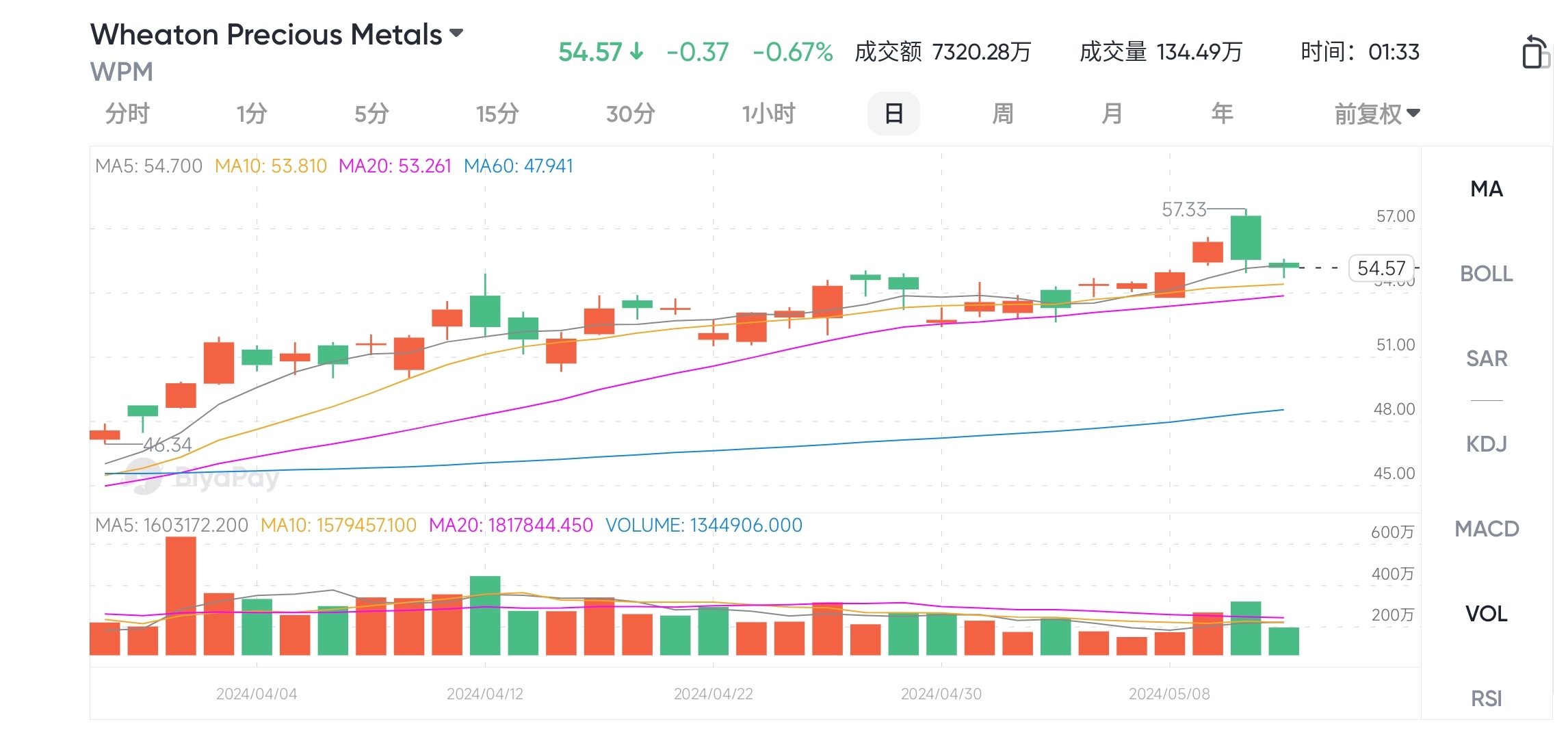Screen dimensions: 1568x739
Task: Switch to the 5分 chart interval
Action: pos(371,114)
